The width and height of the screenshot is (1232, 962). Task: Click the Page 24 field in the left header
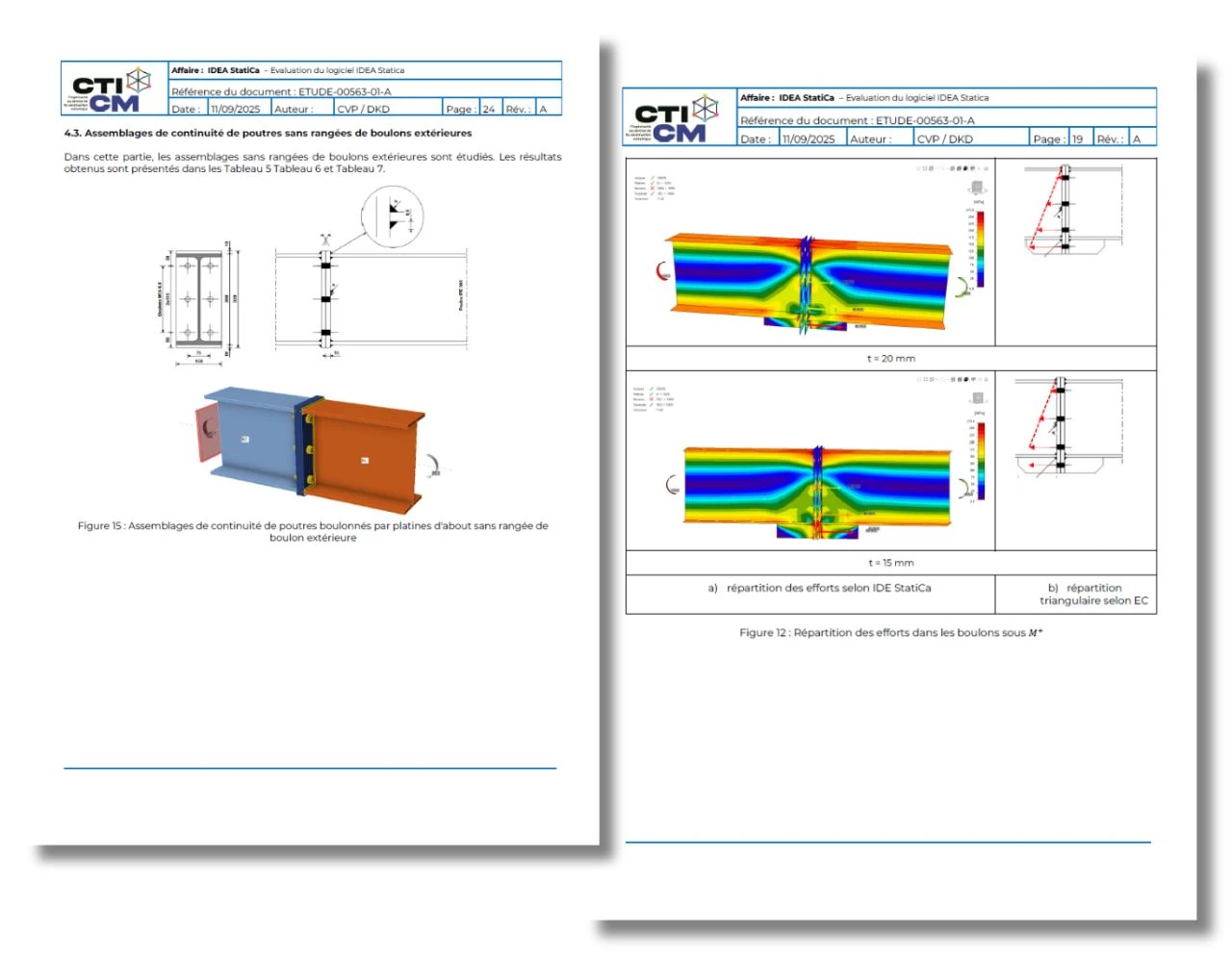pyautogui.click(x=472, y=109)
